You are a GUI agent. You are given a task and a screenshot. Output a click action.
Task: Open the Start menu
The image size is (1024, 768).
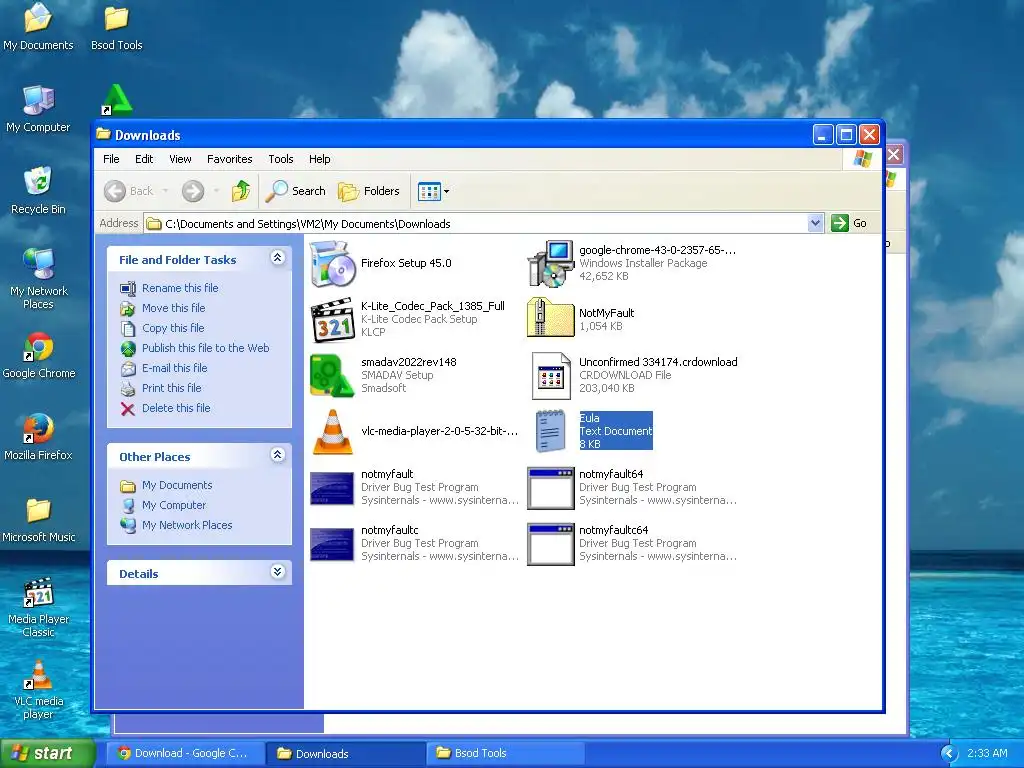(47, 753)
